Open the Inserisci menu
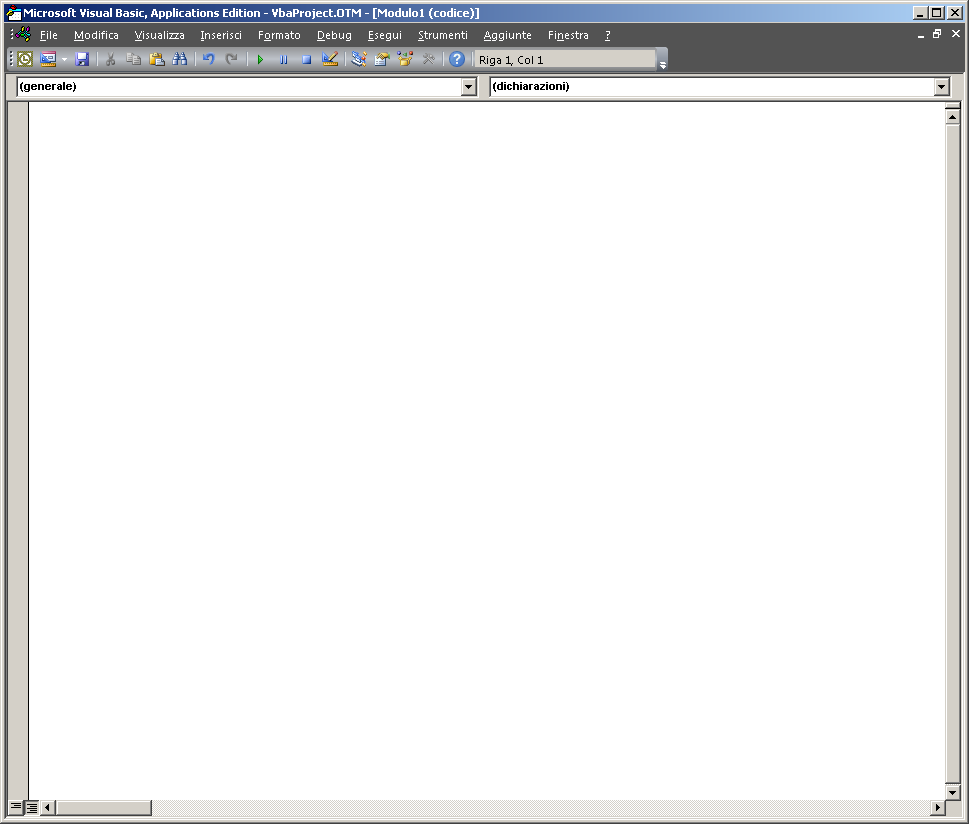969x824 pixels. pyautogui.click(x=221, y=35)
